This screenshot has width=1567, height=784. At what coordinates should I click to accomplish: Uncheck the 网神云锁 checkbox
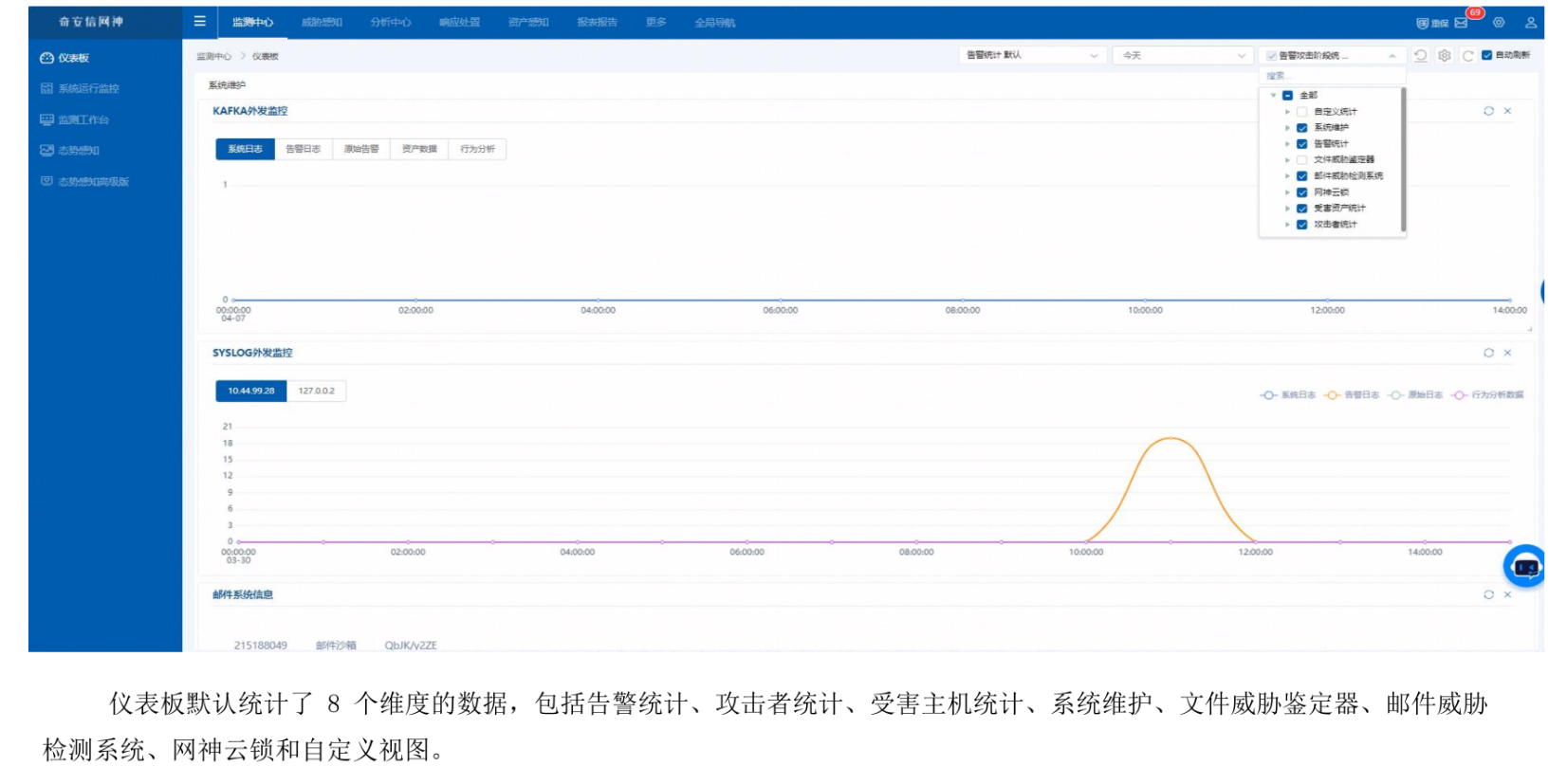(1301, 192)
